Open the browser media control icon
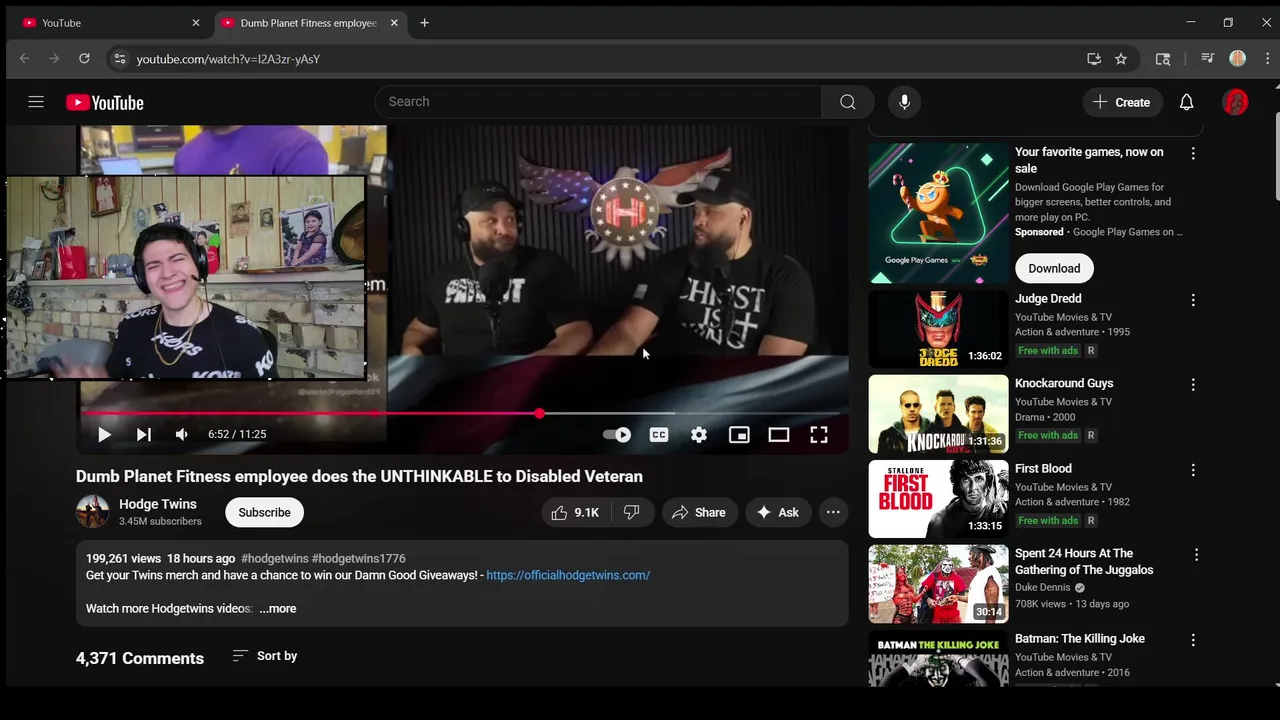The width and height of the screenshot is (1280, 720). click(1207, 59)
